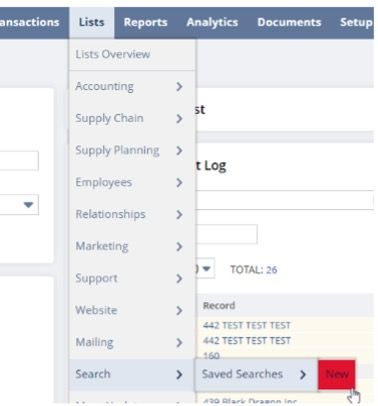This screenshot has height=406, width=378.
Task: Open the Analytics menu
Action: pos(212,22)
